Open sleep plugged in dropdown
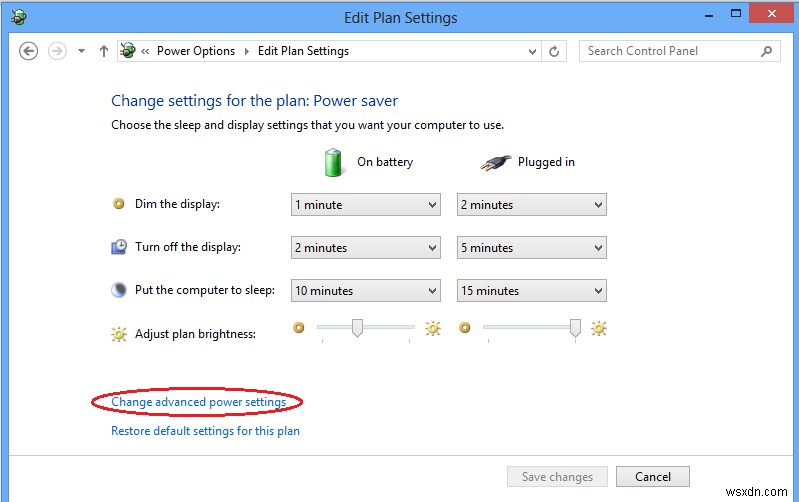799x502 pixels. click(x=531, y=291)
